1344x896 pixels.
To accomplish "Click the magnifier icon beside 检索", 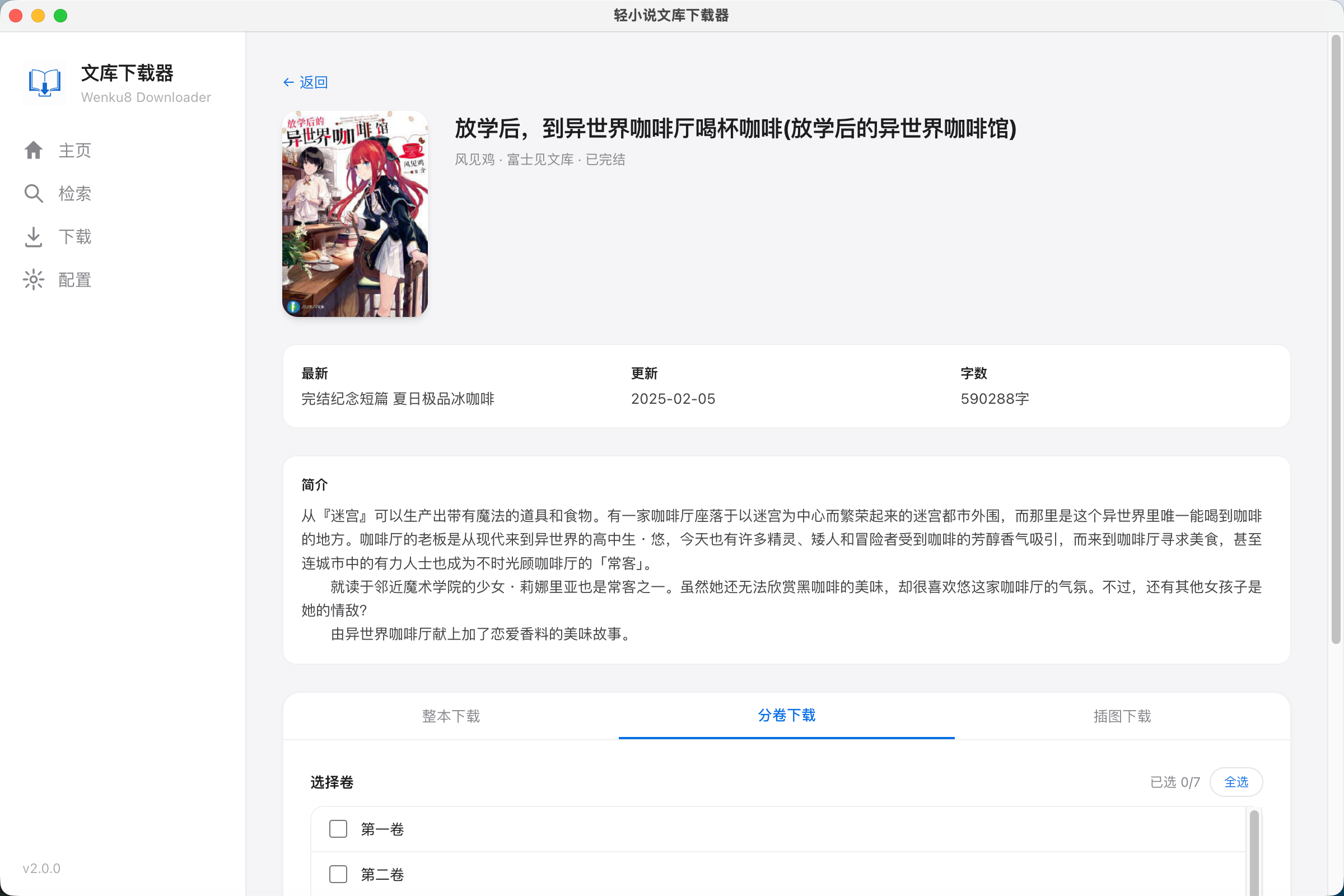I will [x=33, y=194].
